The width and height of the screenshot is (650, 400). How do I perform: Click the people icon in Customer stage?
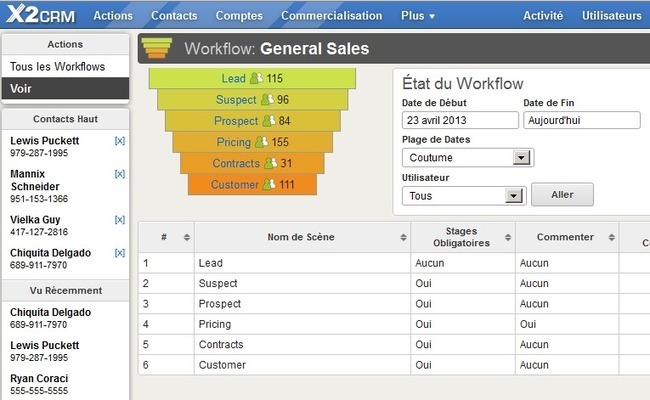(x=268, y=184)
